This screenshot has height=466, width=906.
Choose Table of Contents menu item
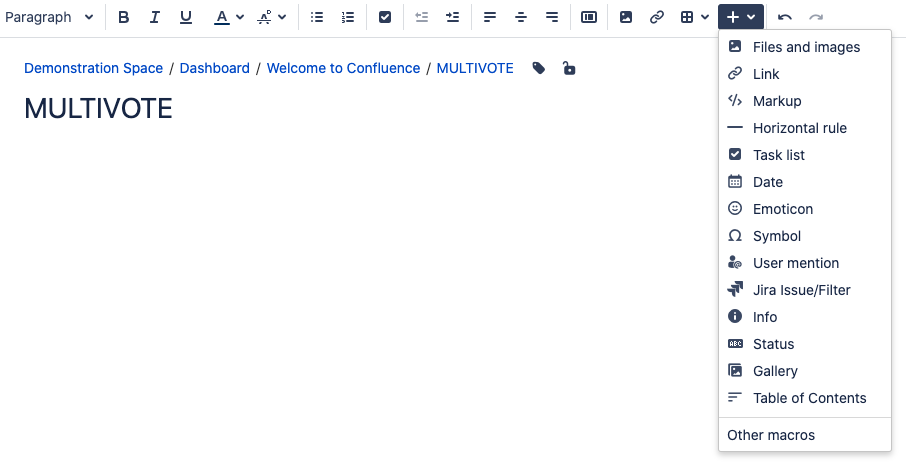click(x=809, y=398)
